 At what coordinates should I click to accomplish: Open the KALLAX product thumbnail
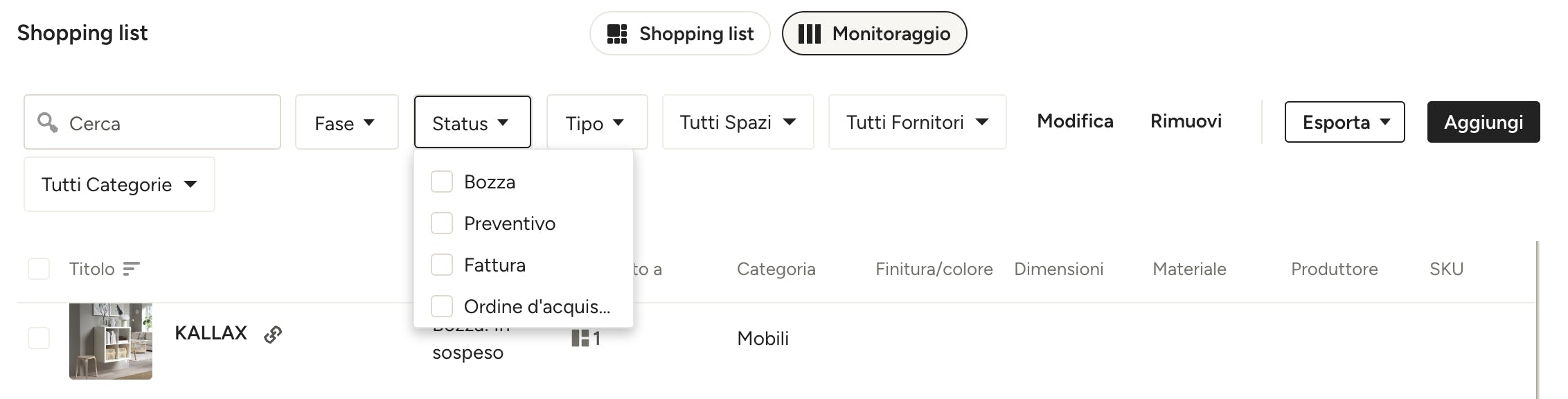click(111, 341)
